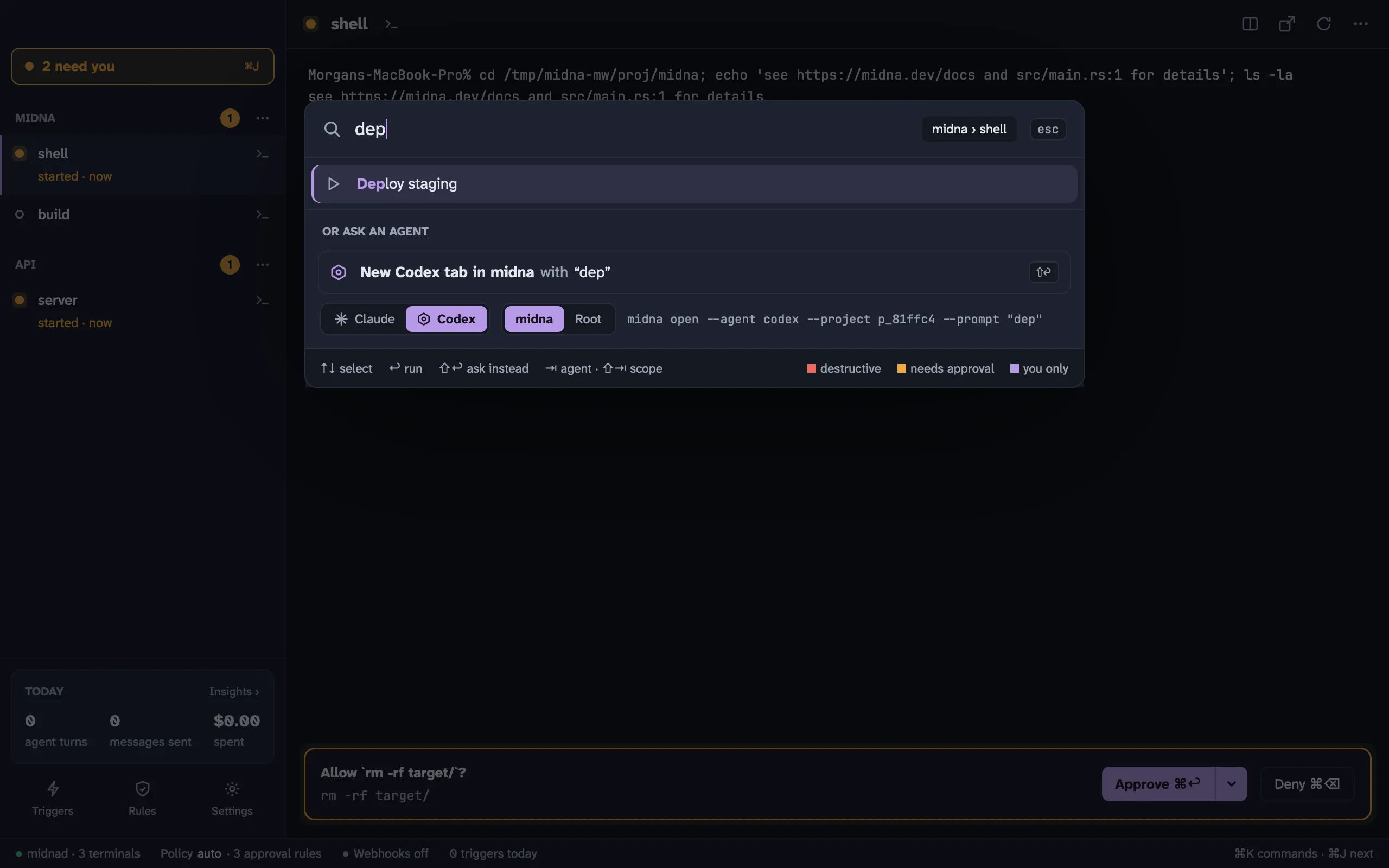The width and height of the screenshot is (1389, 868).
Task: Click the play icon beside Deploy staging
Action: coord(334,184)
